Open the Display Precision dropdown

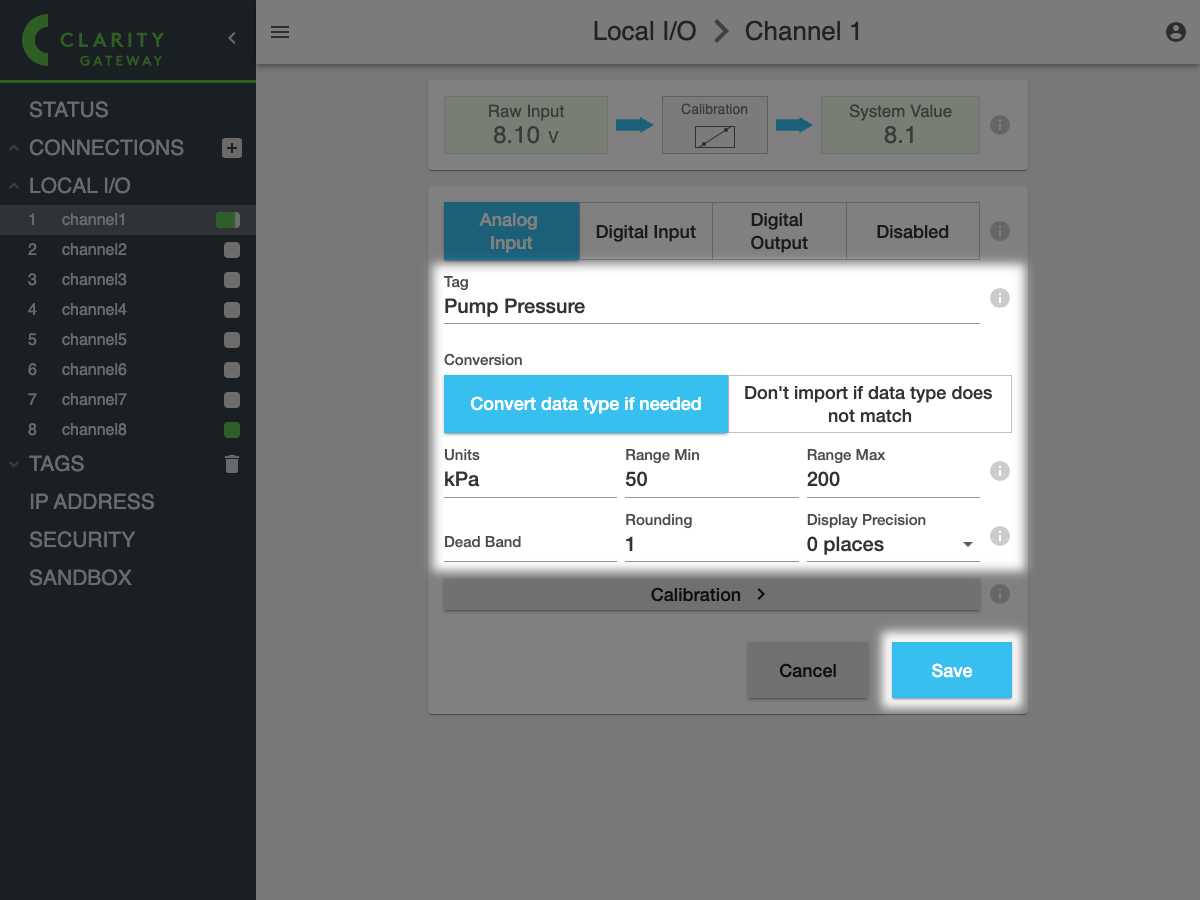coord(891,544)
